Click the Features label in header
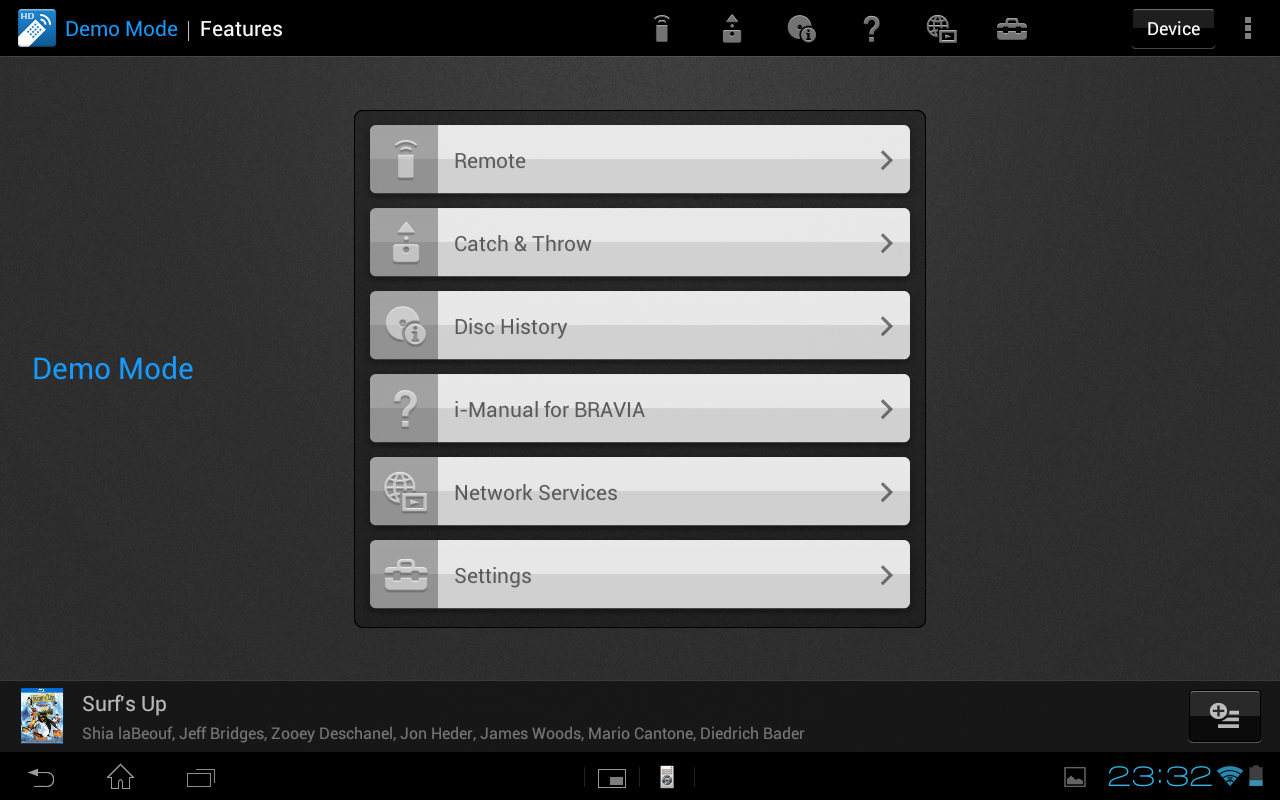 (x=241, y=29)
